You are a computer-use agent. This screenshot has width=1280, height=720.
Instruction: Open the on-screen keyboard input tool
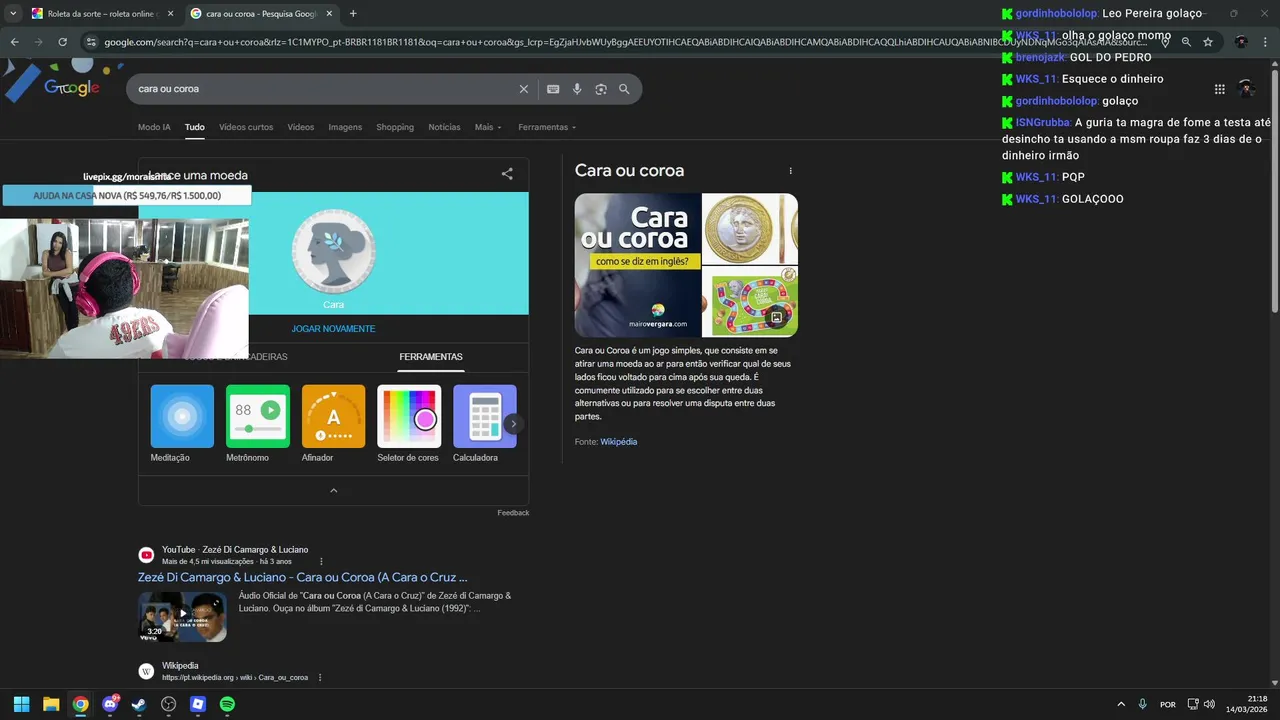(553, 89)
